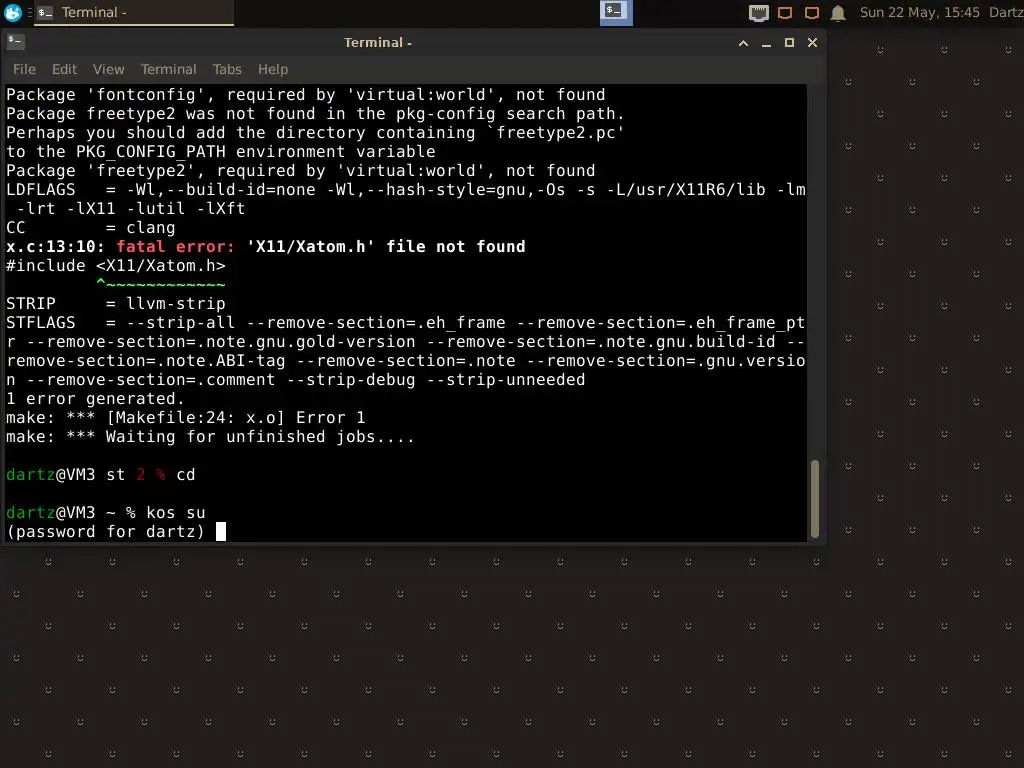Close the Terminal window
The image size is (1024, 768).
pyautogui.click(x=812, y=43)
